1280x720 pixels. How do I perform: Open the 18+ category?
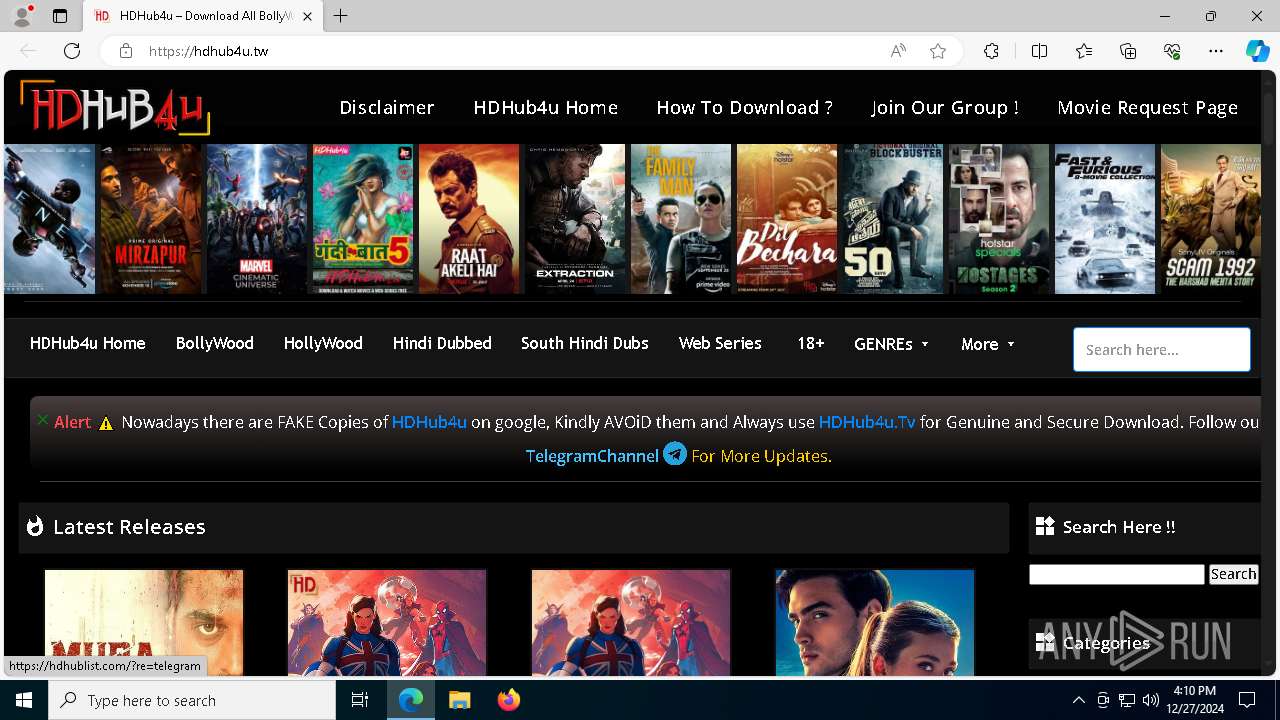(x=811, y=343)
